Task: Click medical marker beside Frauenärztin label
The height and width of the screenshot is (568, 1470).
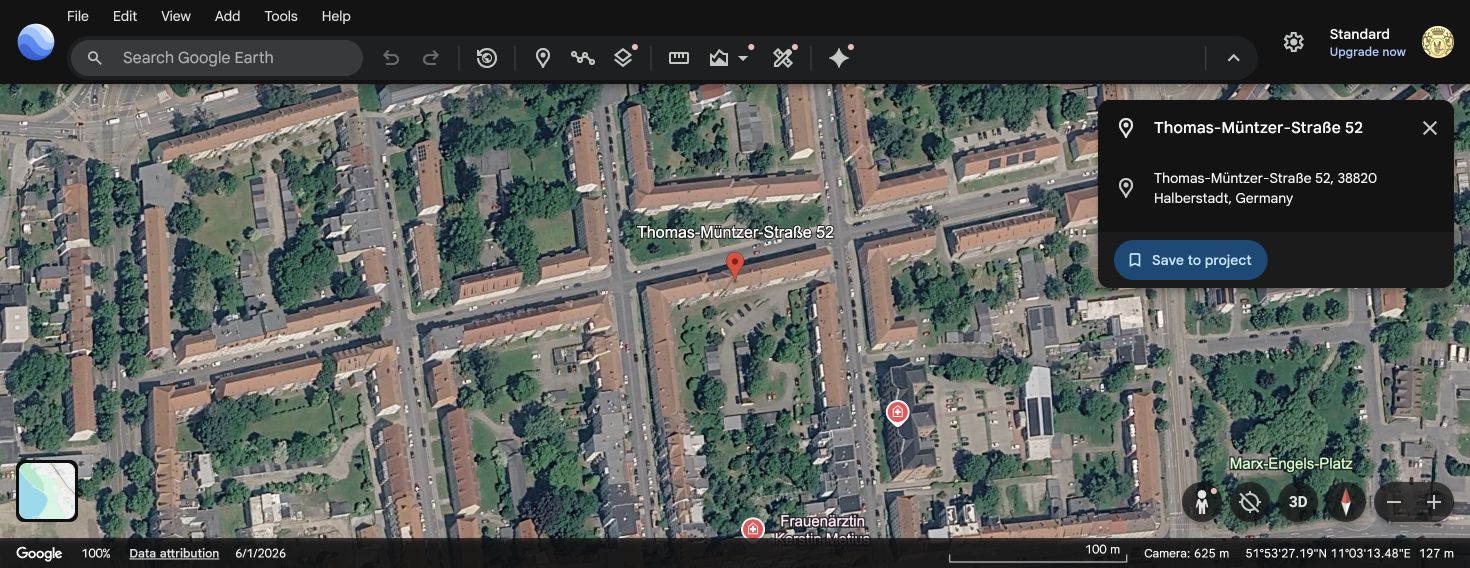Action: (x=752, y=528)
